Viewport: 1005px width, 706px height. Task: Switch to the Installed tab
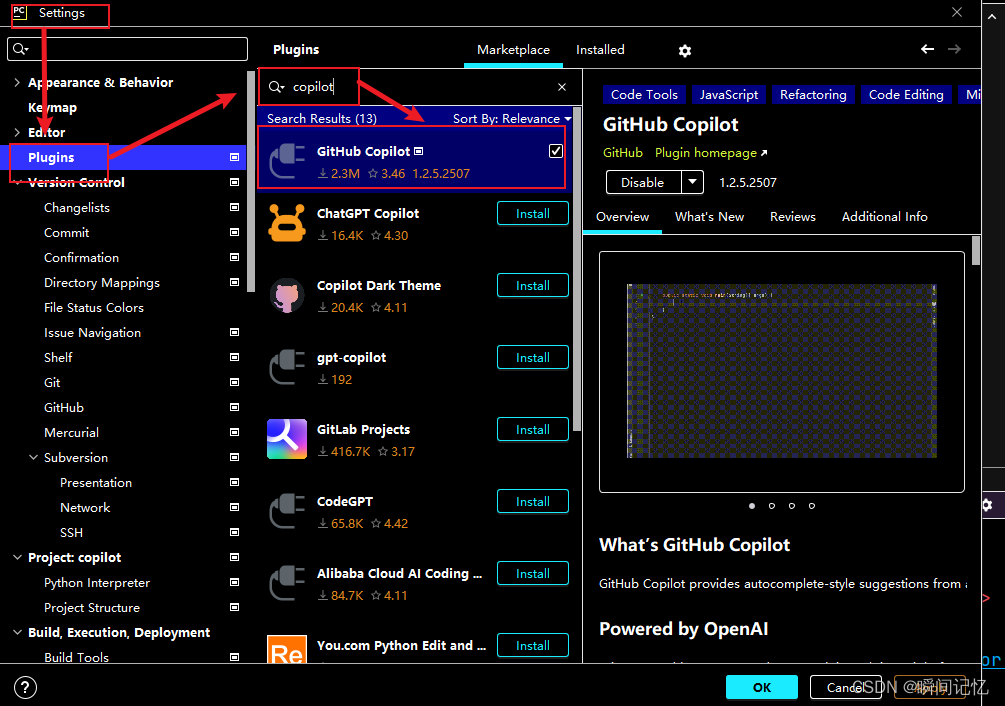pos(600,49)
